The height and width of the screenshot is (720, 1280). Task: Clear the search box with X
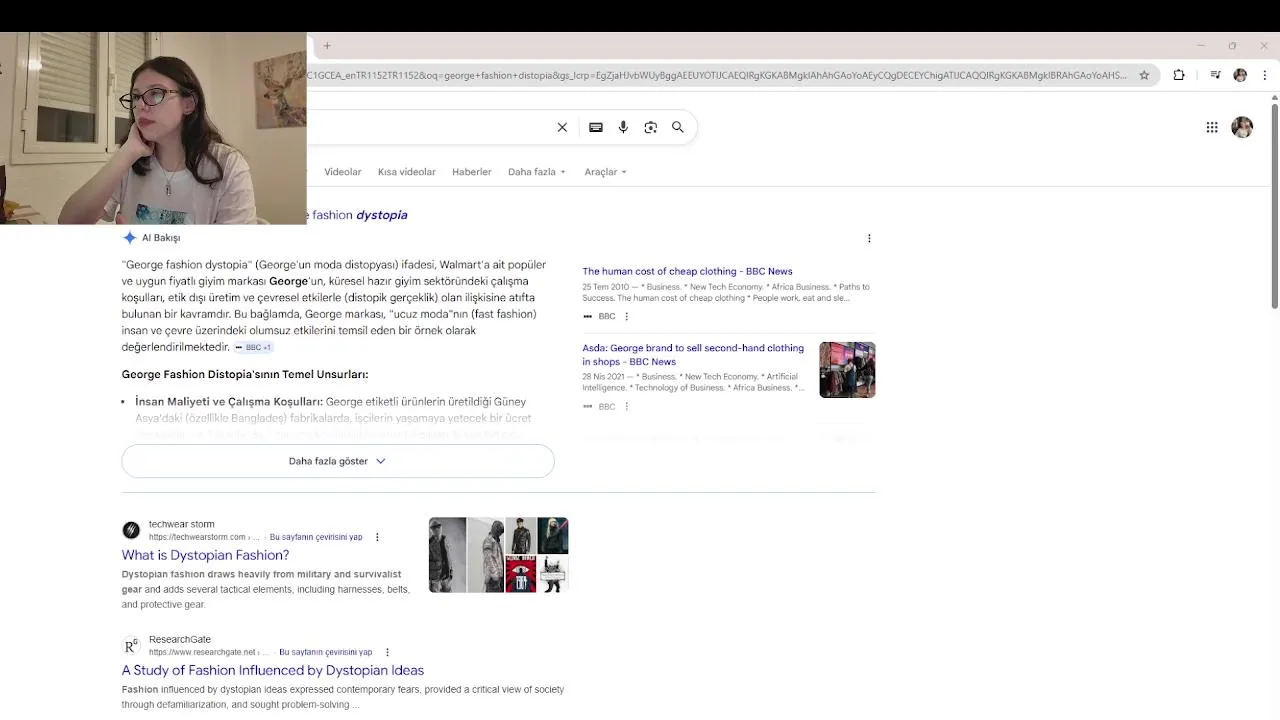coord(562,127)
